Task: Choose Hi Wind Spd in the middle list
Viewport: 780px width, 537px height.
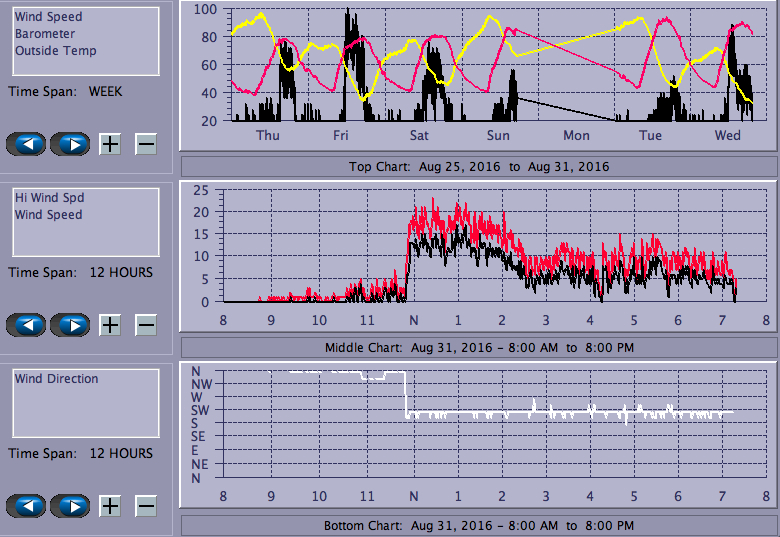Action: pyautogui.click(x=49, y=198)
